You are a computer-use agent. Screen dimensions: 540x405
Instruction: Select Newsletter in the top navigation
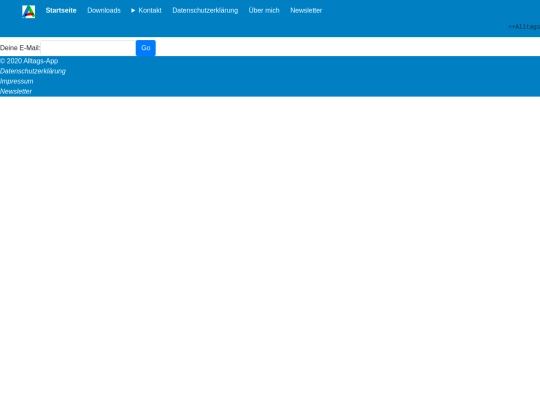click(306, 10)
